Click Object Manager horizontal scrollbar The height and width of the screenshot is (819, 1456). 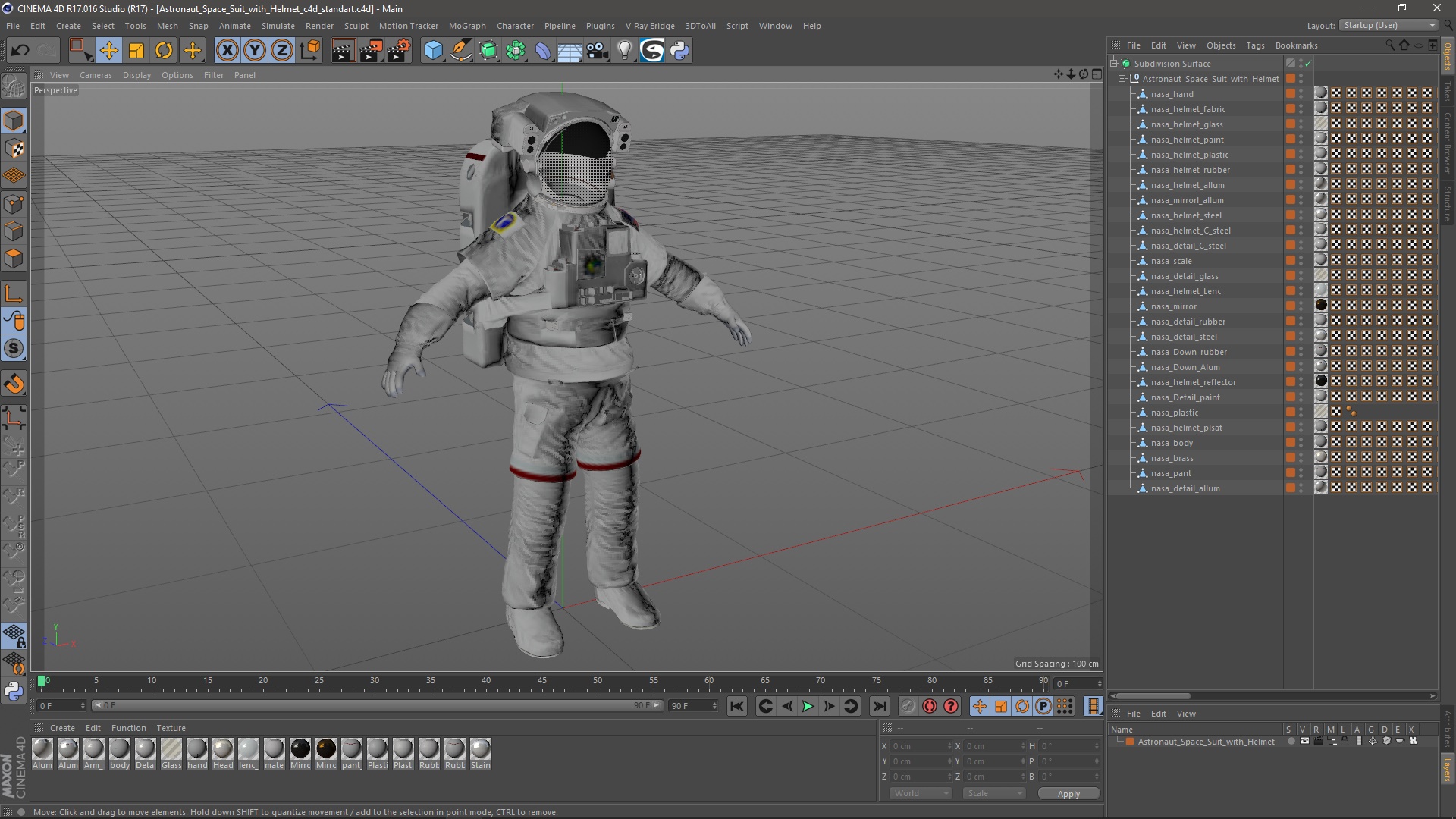(x=1153, y=695)
